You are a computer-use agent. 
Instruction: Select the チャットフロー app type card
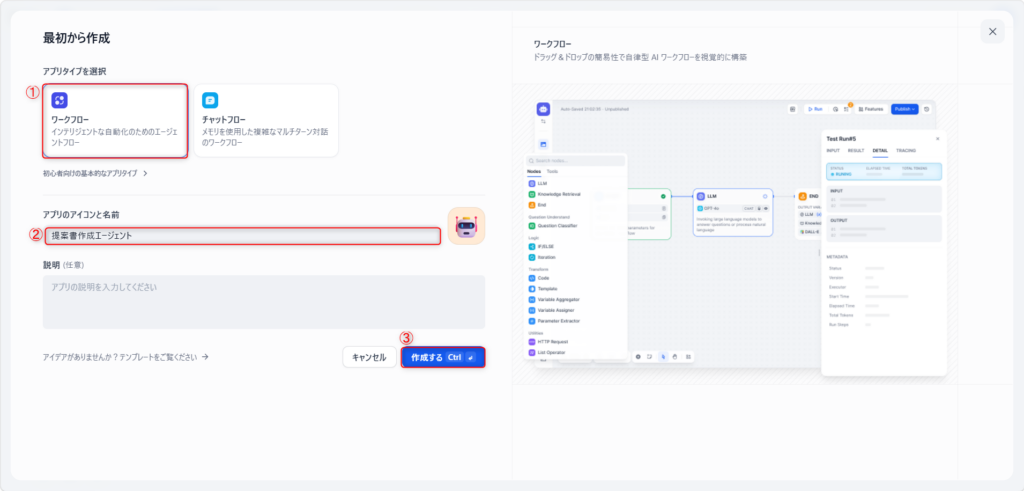(266, 121)
